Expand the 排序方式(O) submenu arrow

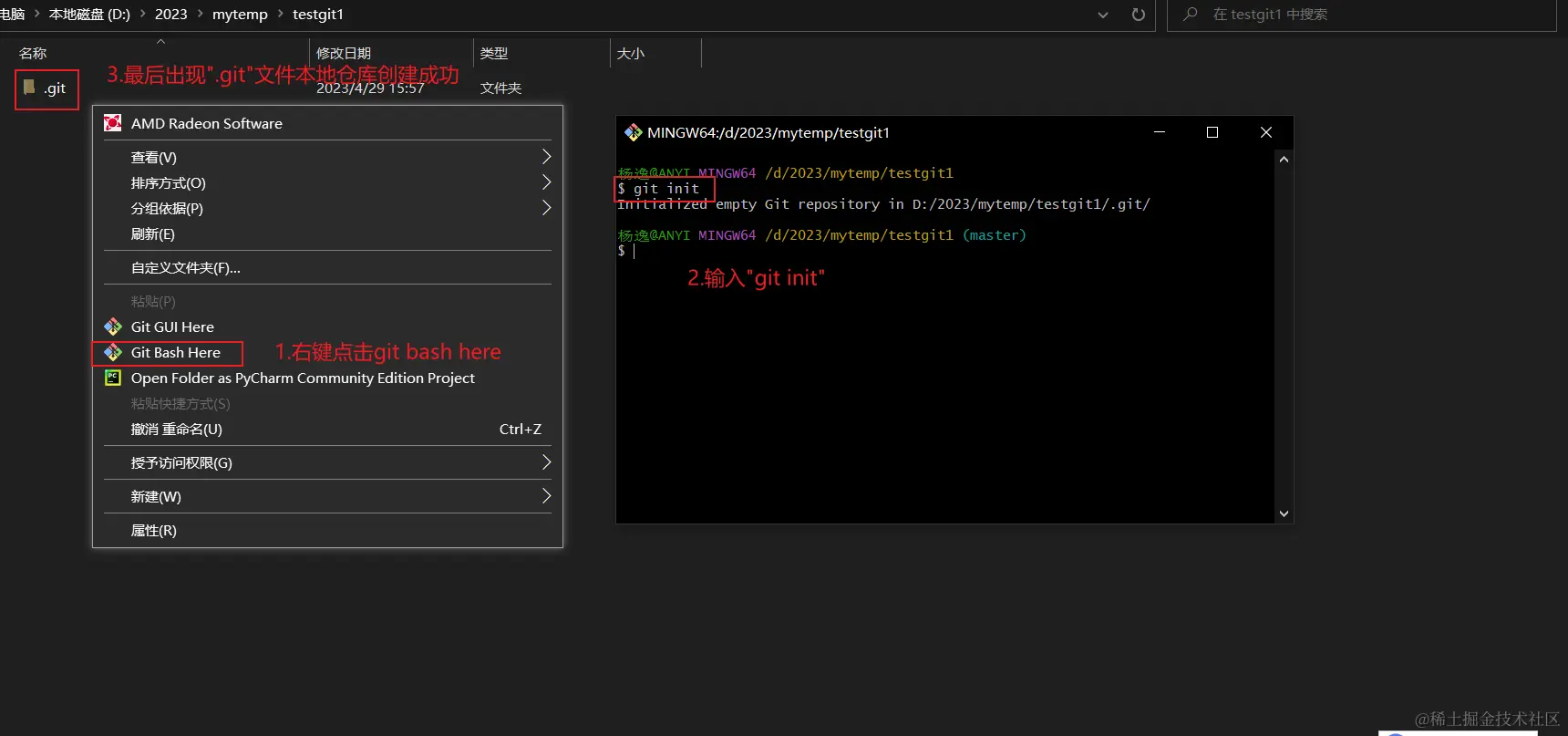(x=546, y=182)
